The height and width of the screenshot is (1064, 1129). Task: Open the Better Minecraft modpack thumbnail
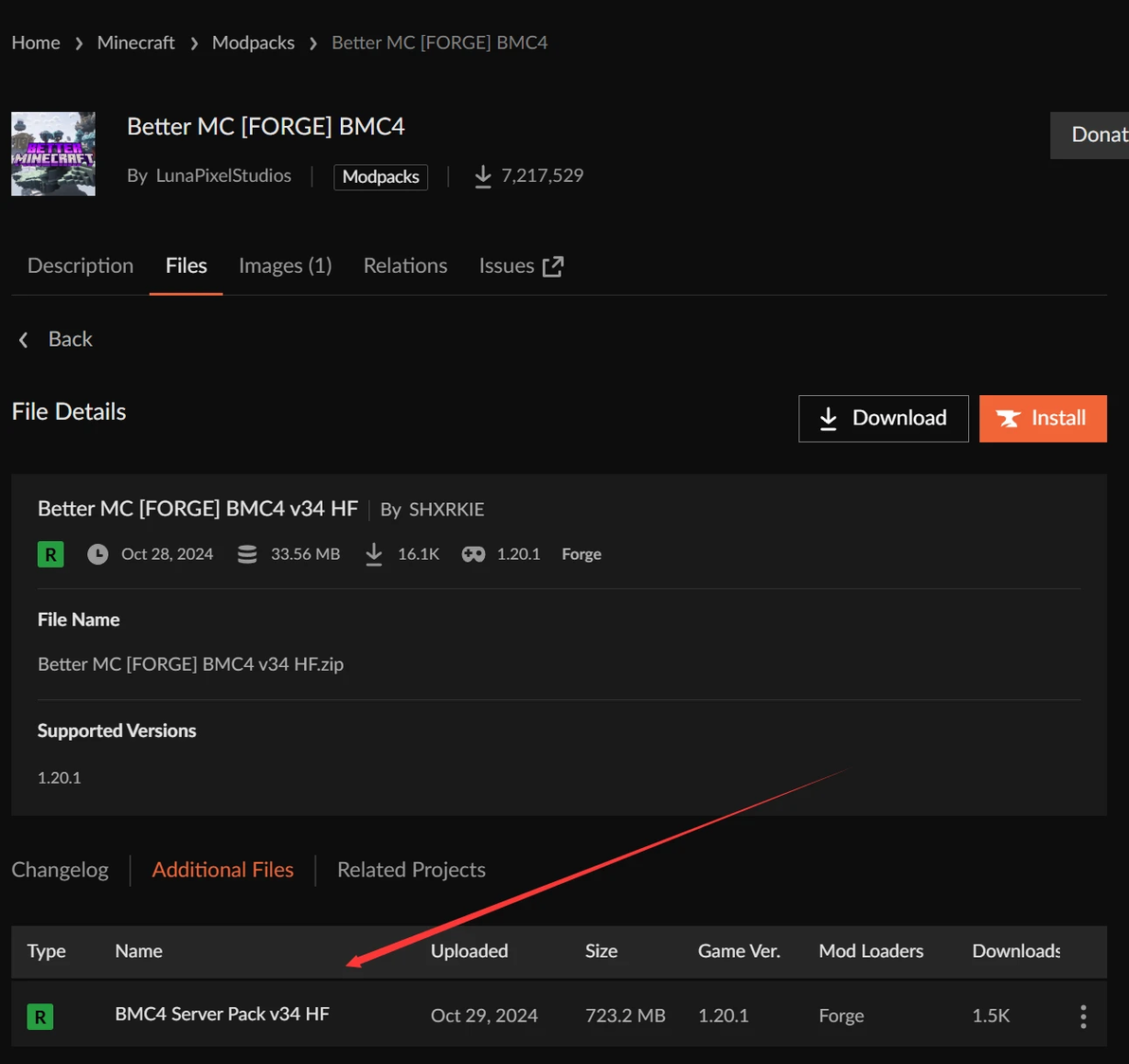tap(53, 153)
